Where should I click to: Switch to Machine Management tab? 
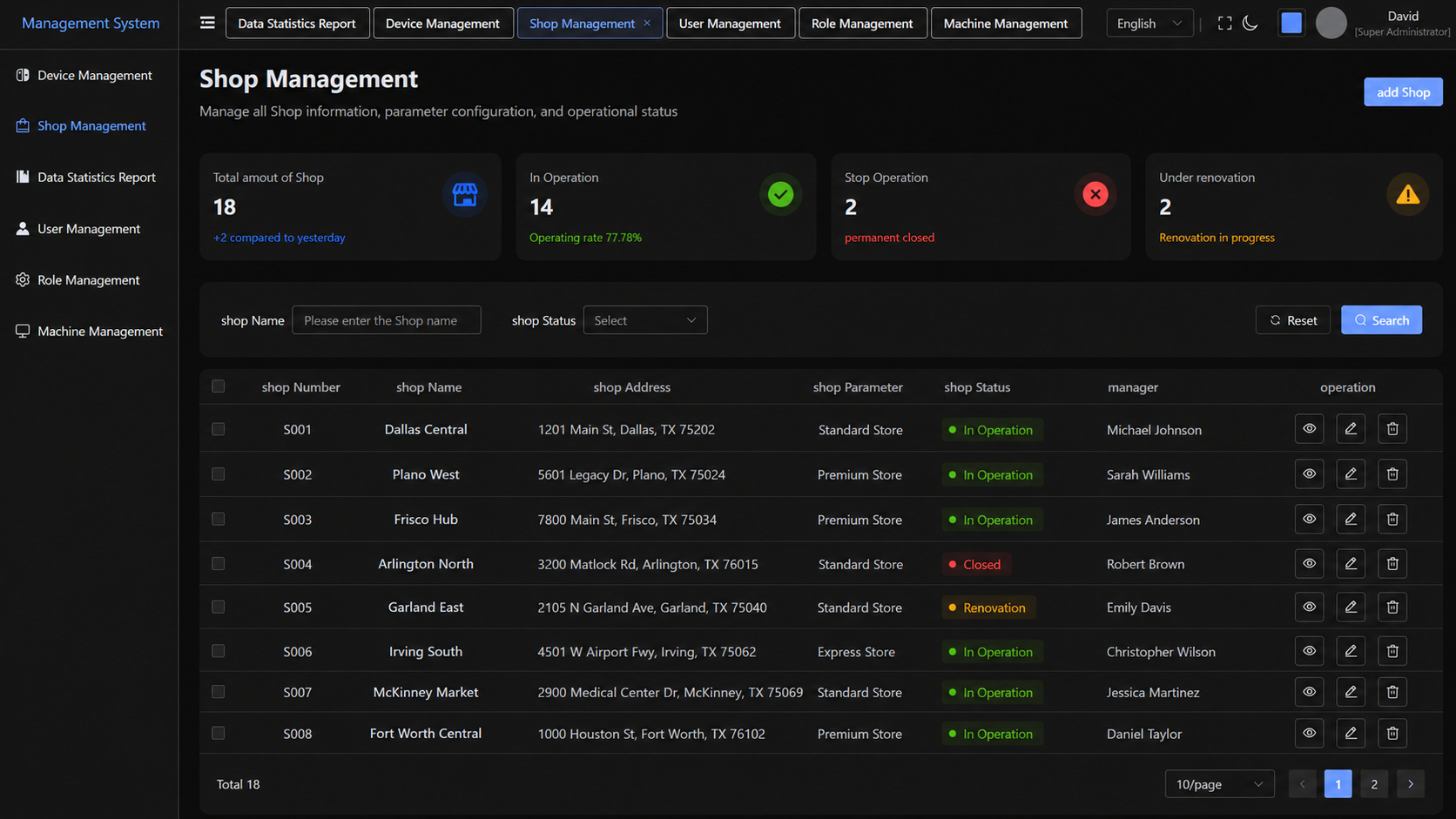point(1006,23)
